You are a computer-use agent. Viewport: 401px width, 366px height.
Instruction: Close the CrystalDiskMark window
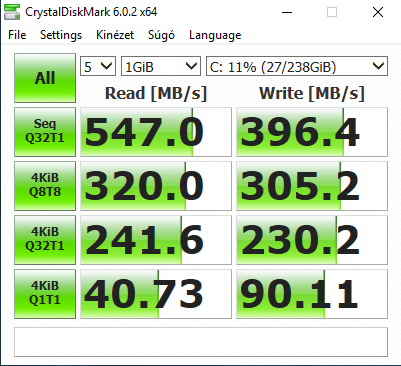pos(378,13)
